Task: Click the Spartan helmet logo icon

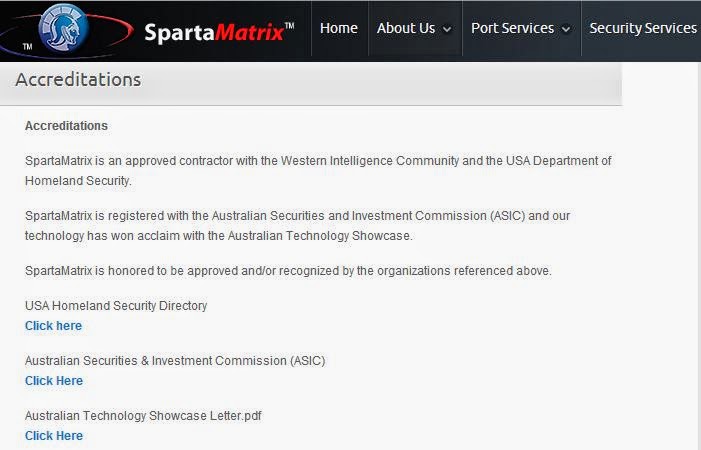Action: (x=63, y=28)
